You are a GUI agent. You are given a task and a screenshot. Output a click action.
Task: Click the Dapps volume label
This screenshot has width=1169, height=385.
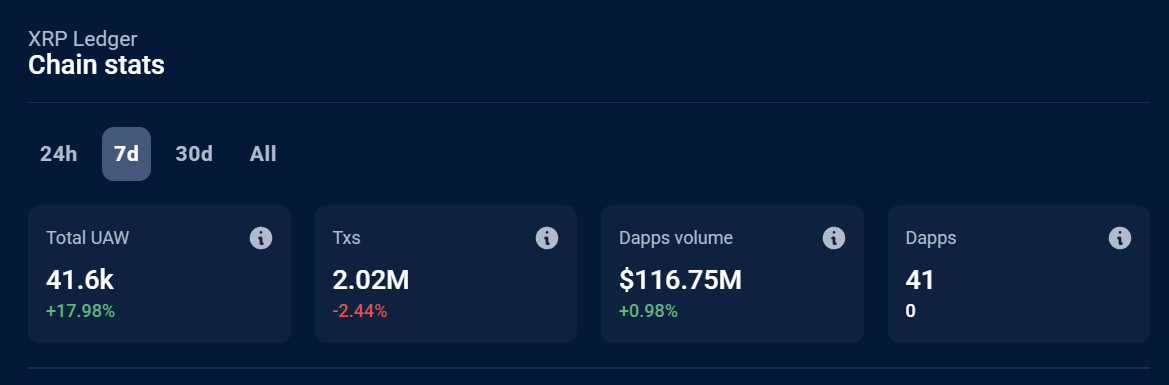[676, 238]
